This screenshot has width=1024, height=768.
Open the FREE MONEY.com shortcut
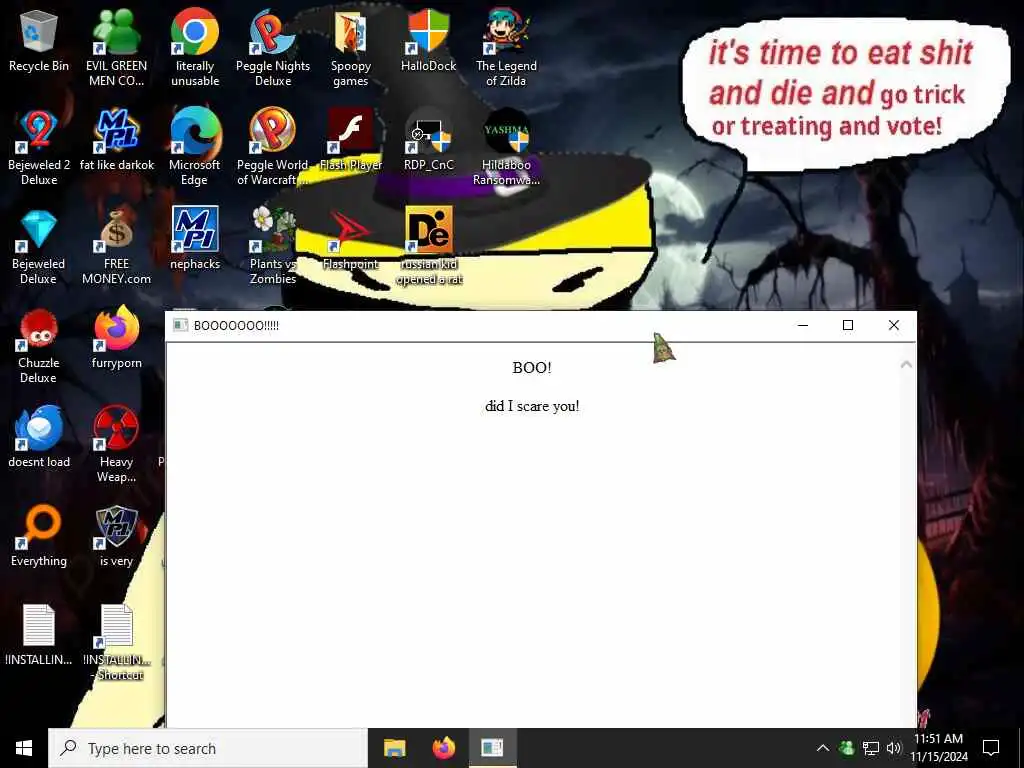pos(116,247)
